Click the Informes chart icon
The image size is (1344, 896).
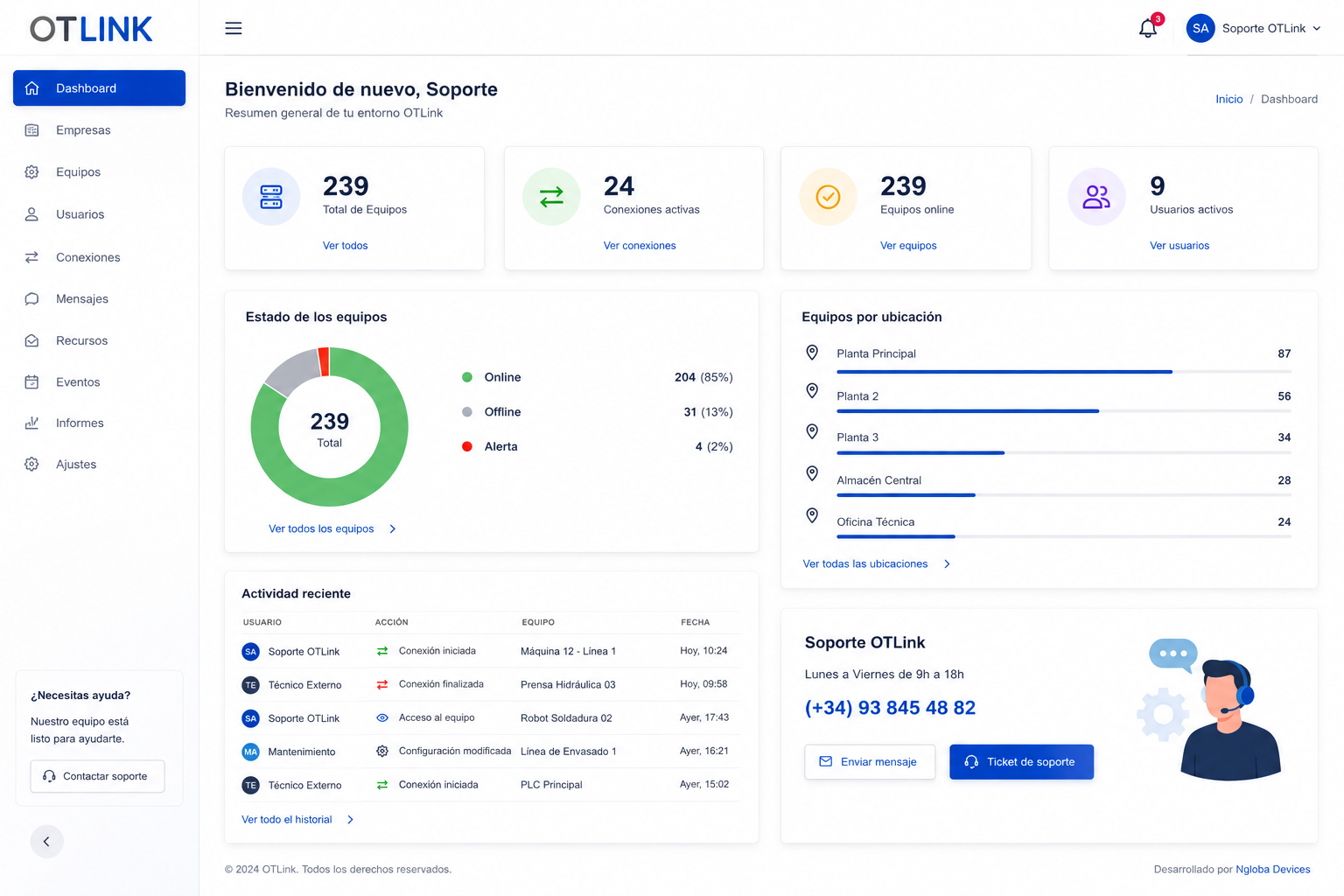pyautogui.click(x=31, y=423)
